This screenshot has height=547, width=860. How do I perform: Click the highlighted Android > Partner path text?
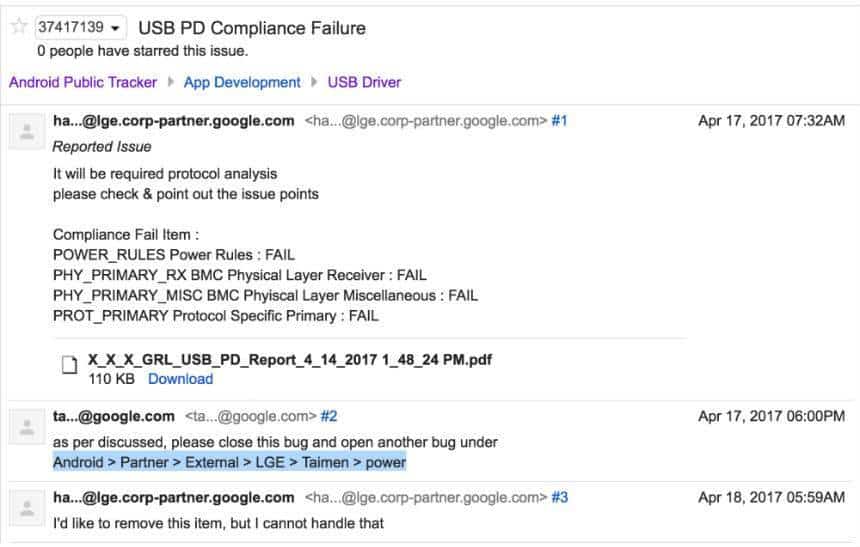point(229,463)
